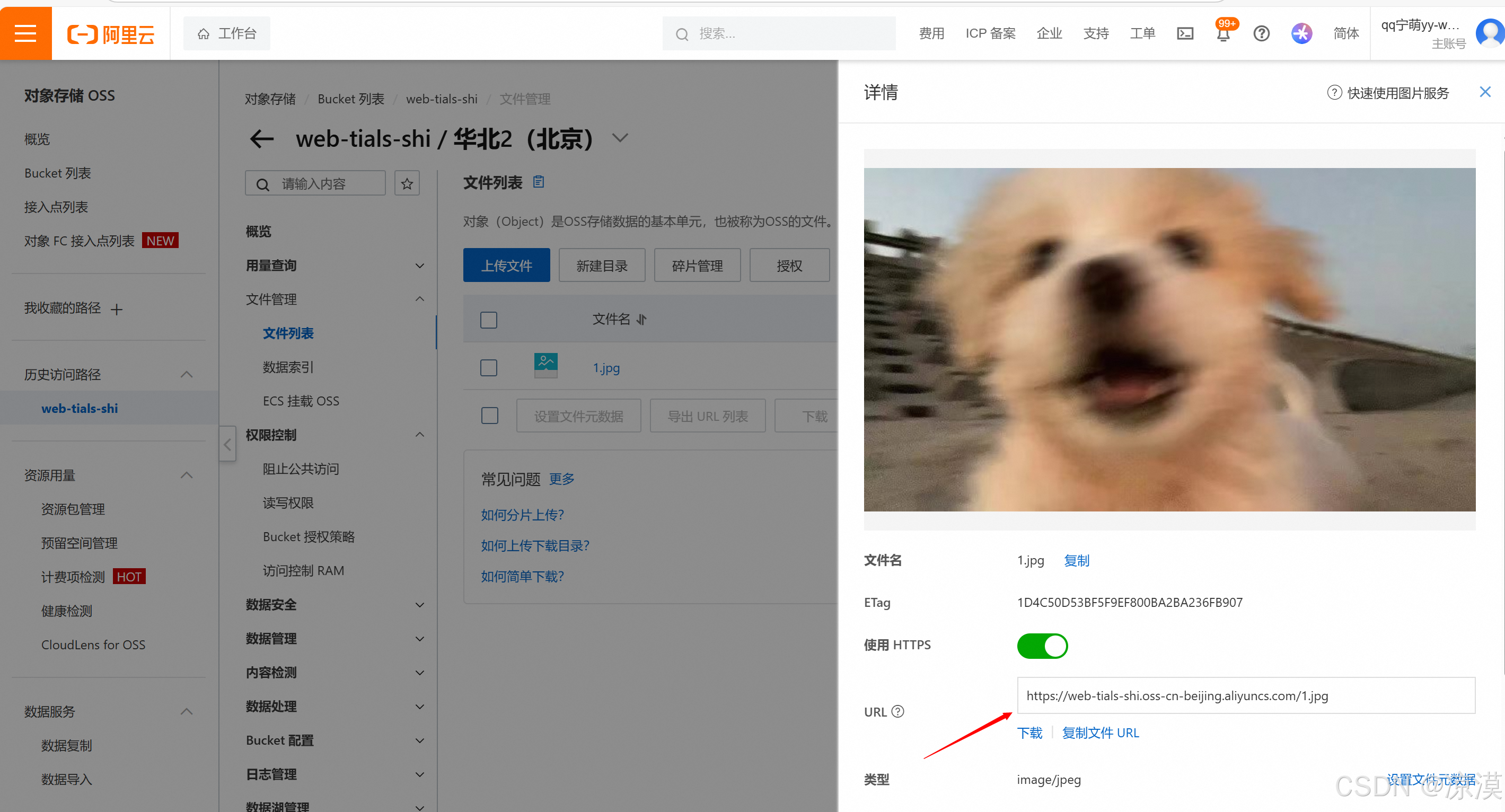This screenshot has width=1505, height=812.
Task: Open the orange hamburger menu
Action: pos(25,33)
